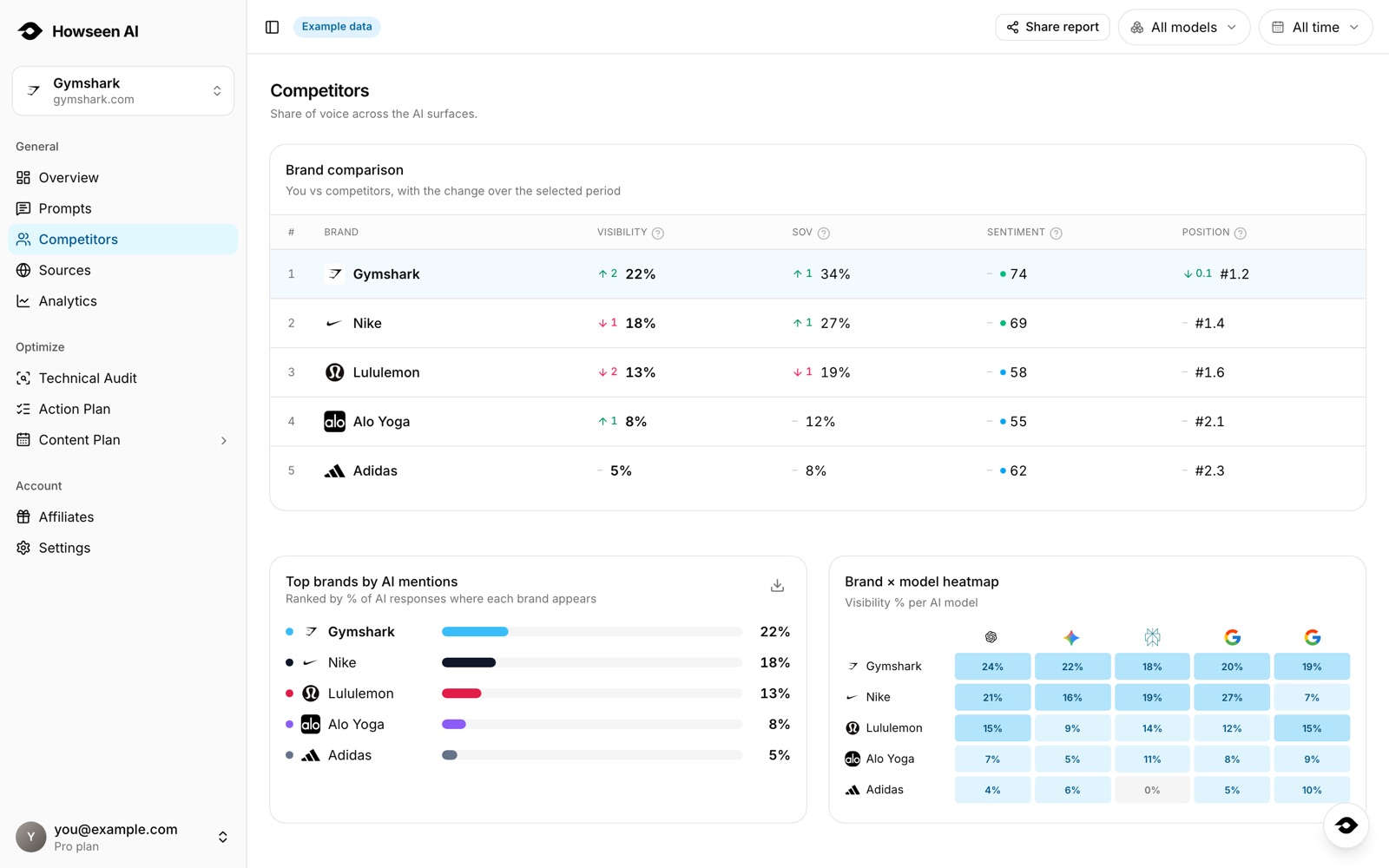The height and width of the screenshot is (868, 1389).
Task: Open Affiliates in Account section
Action: [123, 516]
